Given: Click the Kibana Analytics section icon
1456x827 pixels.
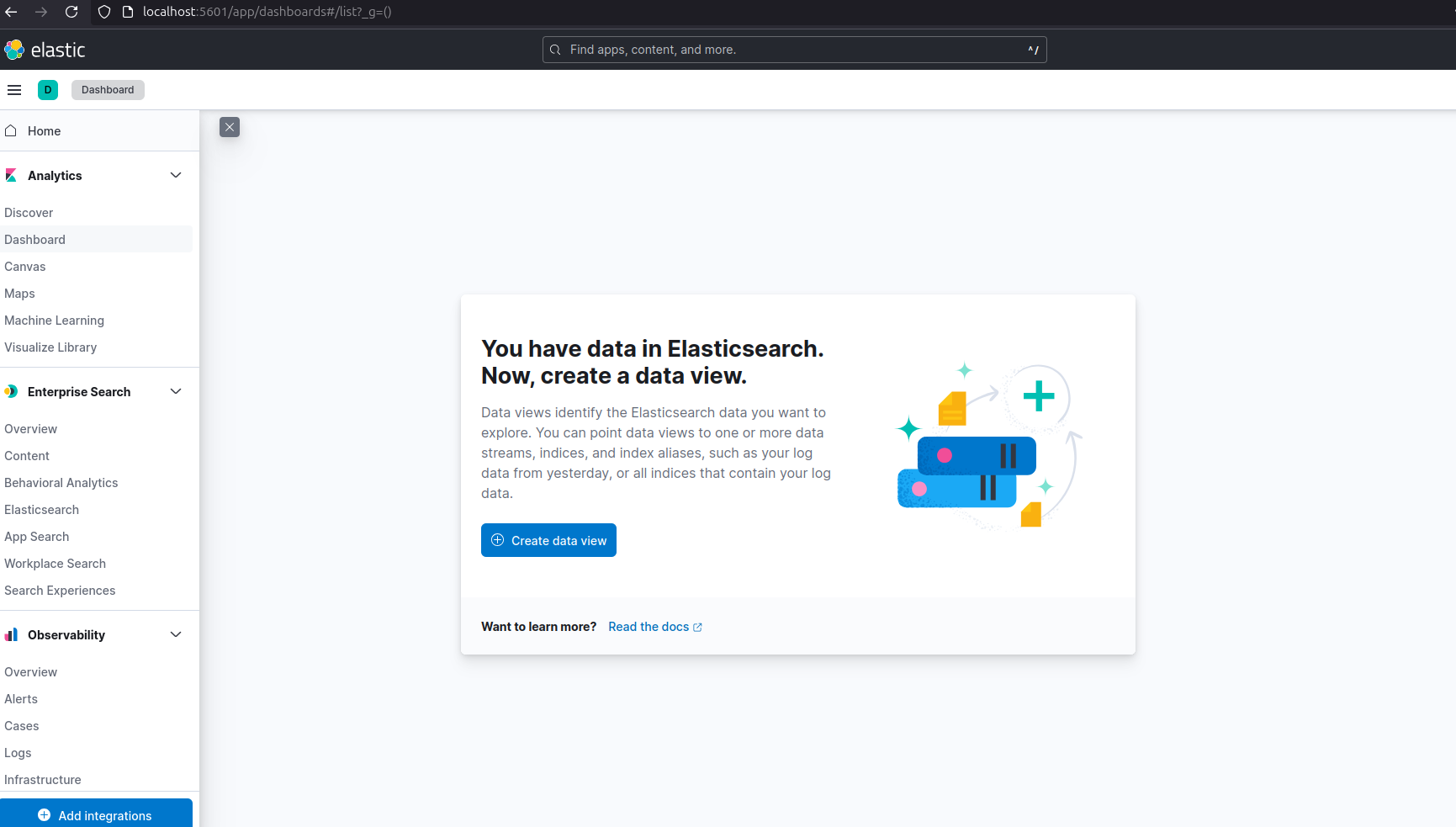Looking at the screenshot, I should (11, 175).
